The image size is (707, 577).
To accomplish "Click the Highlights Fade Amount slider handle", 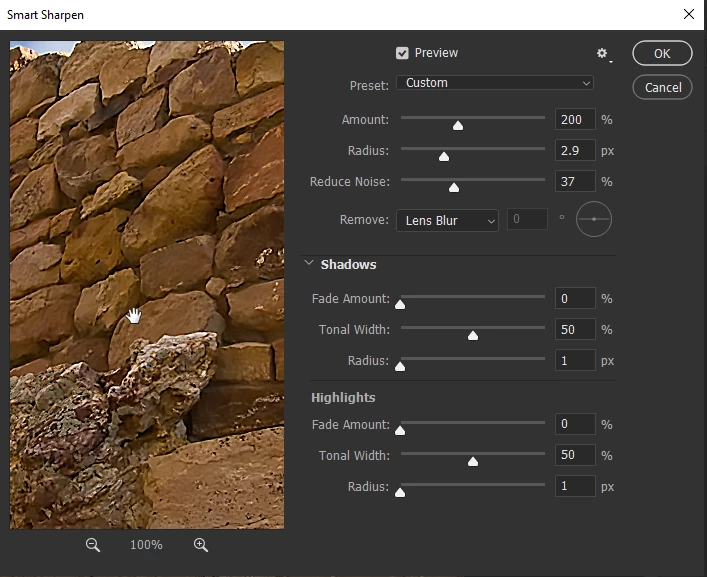I will point(400,430).
